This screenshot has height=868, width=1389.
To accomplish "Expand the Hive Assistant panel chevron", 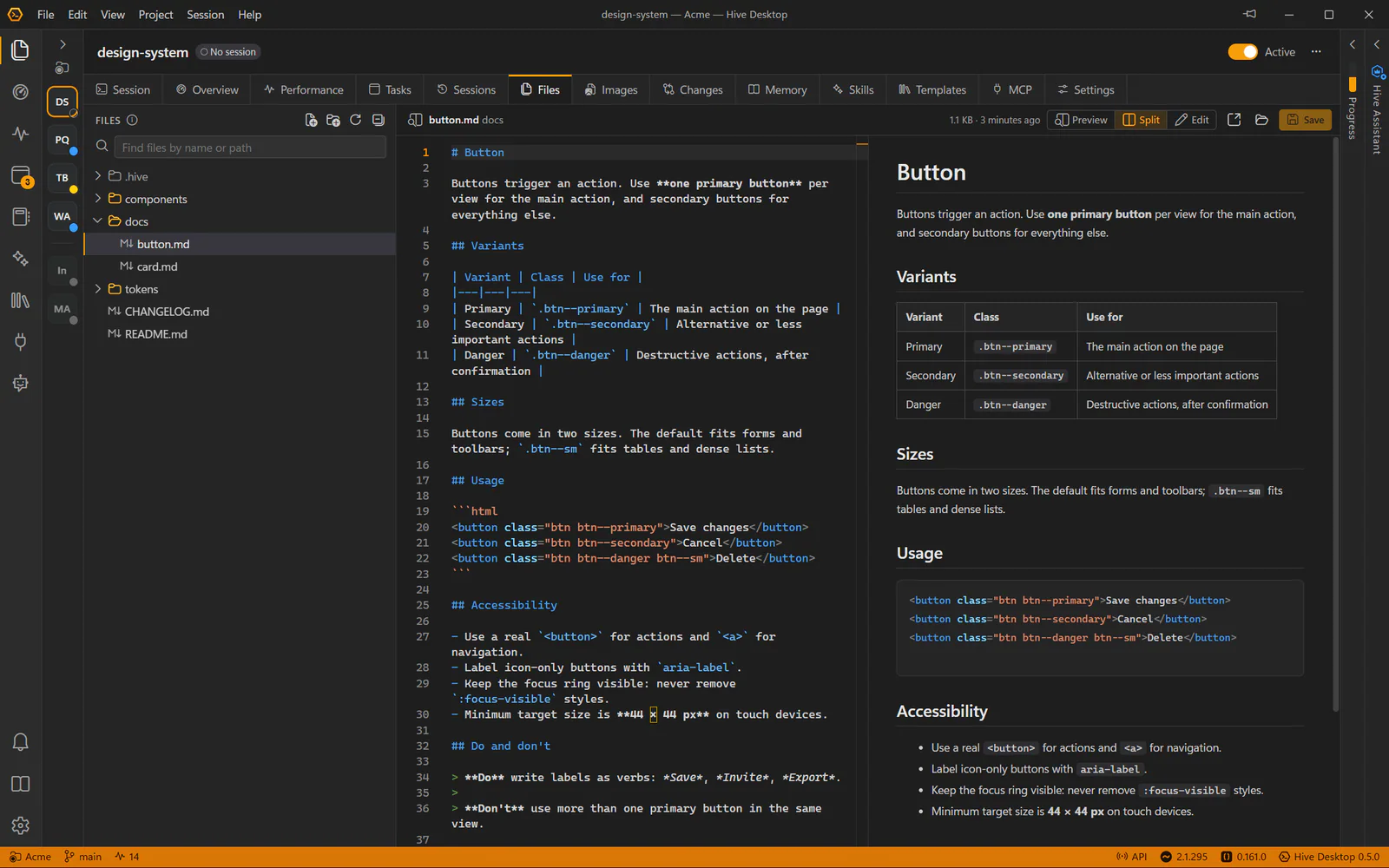I will 1376,44.
